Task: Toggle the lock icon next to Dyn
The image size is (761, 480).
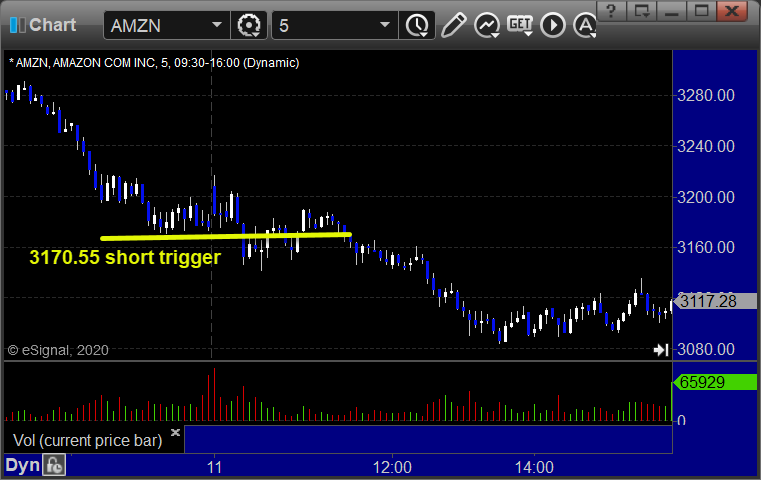Action: tap(54, 465)
